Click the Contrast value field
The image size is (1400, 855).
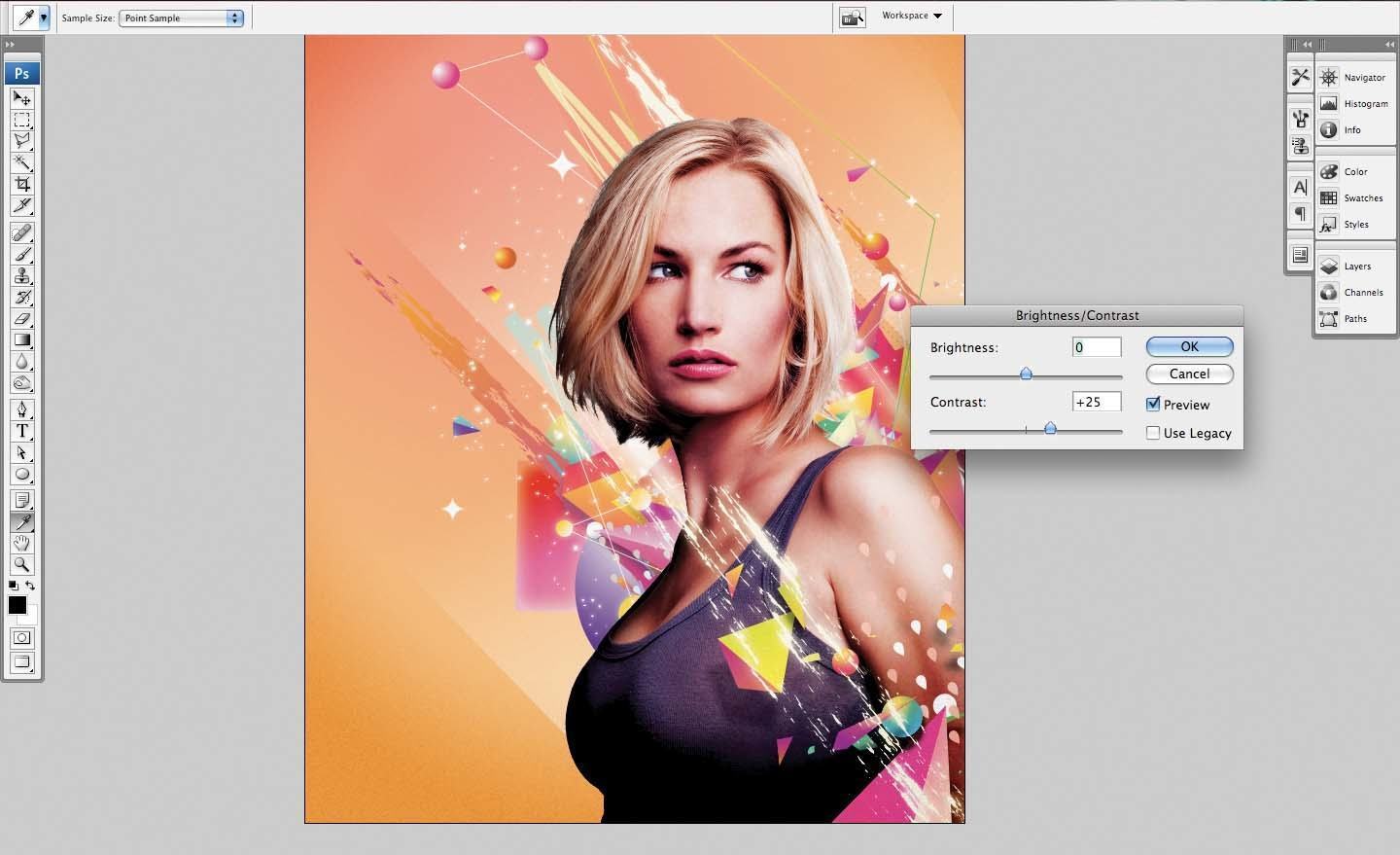click(1097, 402)
